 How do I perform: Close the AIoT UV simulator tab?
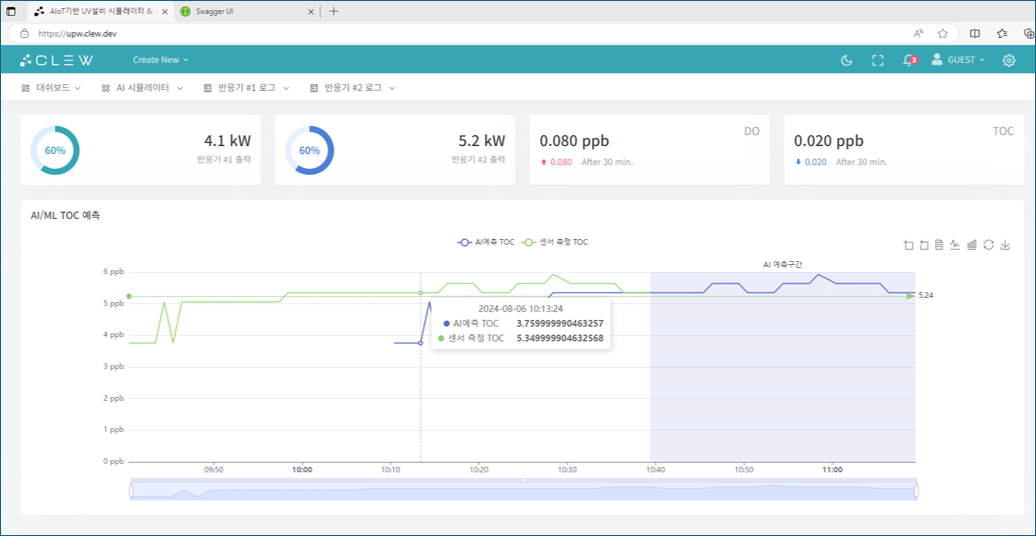pyautogui.click(x=164, y=11)
